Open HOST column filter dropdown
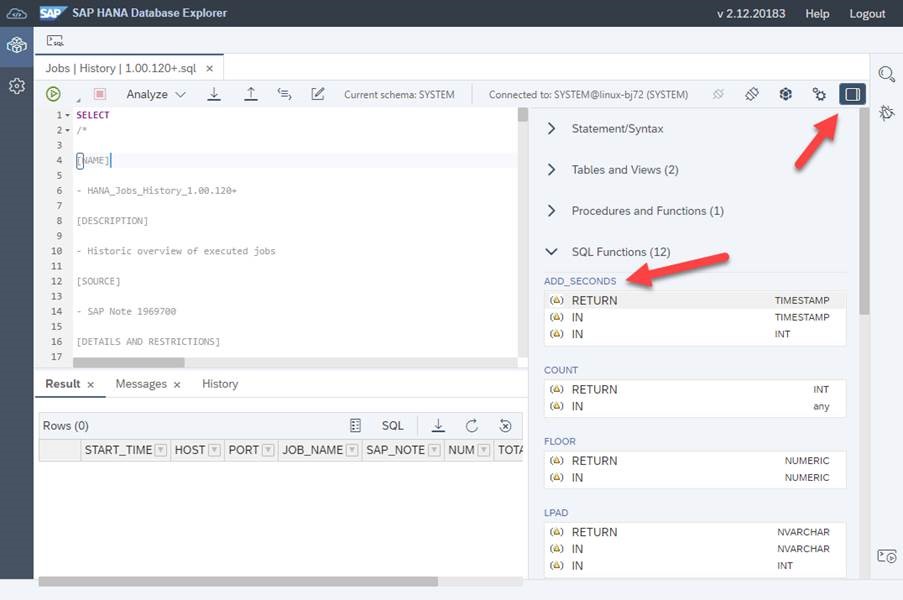Viewport: 903px width, 600px height. click(214, 450)
